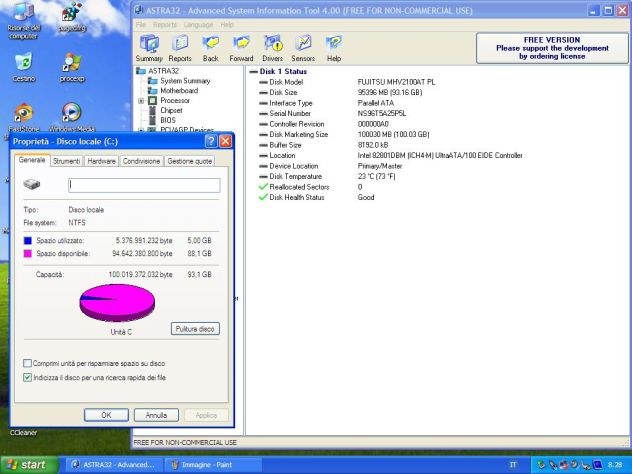Viewport: 632px width, 474px height.
Task: Switch to ASTRA32 taskbar button
Action: [114, 465]
